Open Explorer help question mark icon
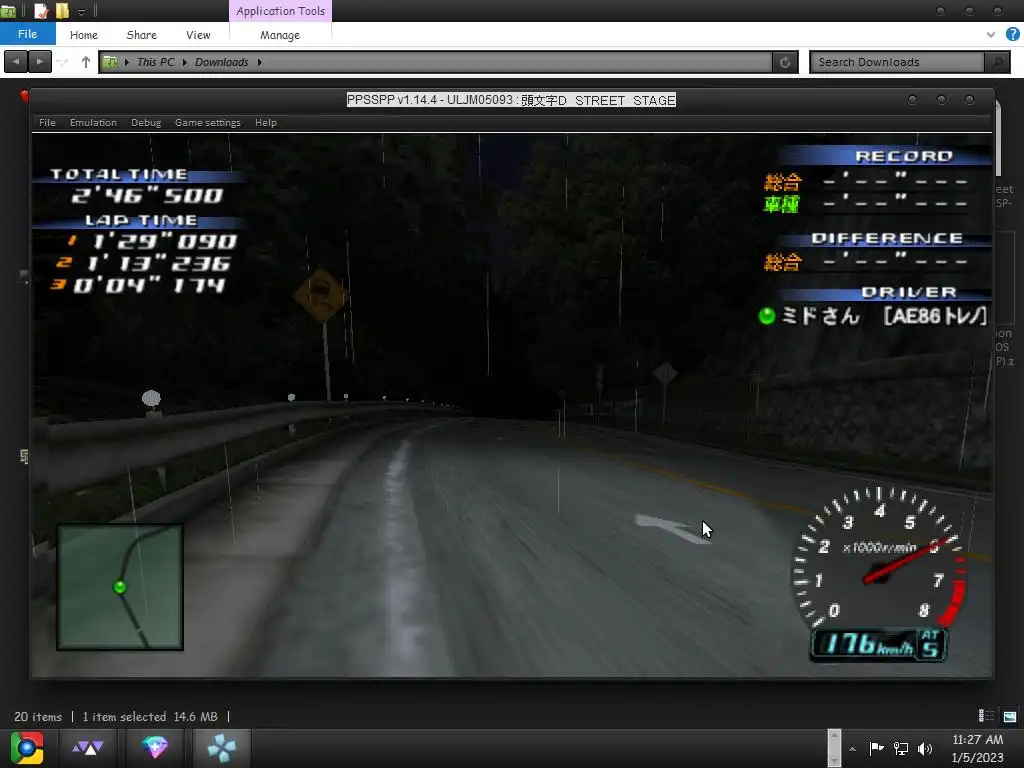The width and height of the screenshot is (1024, 768). click(x=1012, y=34)
